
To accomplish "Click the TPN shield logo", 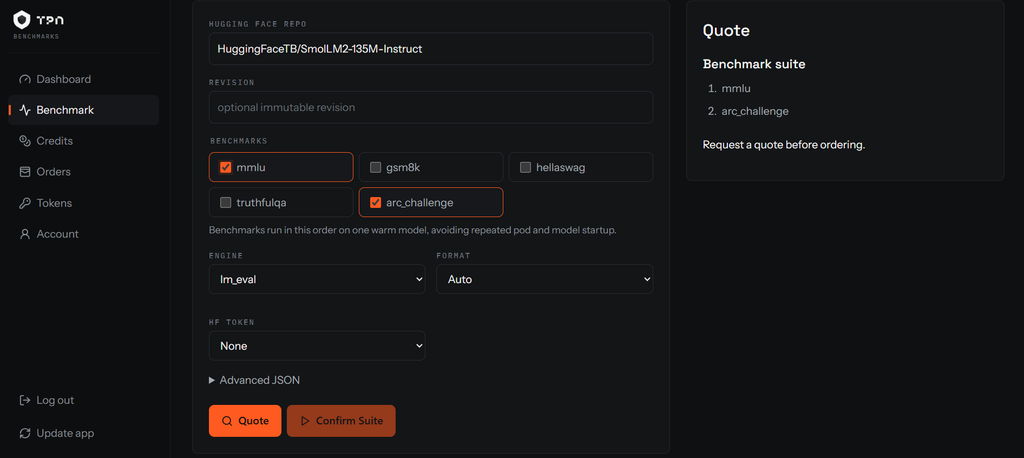I will tap(22, 20).
